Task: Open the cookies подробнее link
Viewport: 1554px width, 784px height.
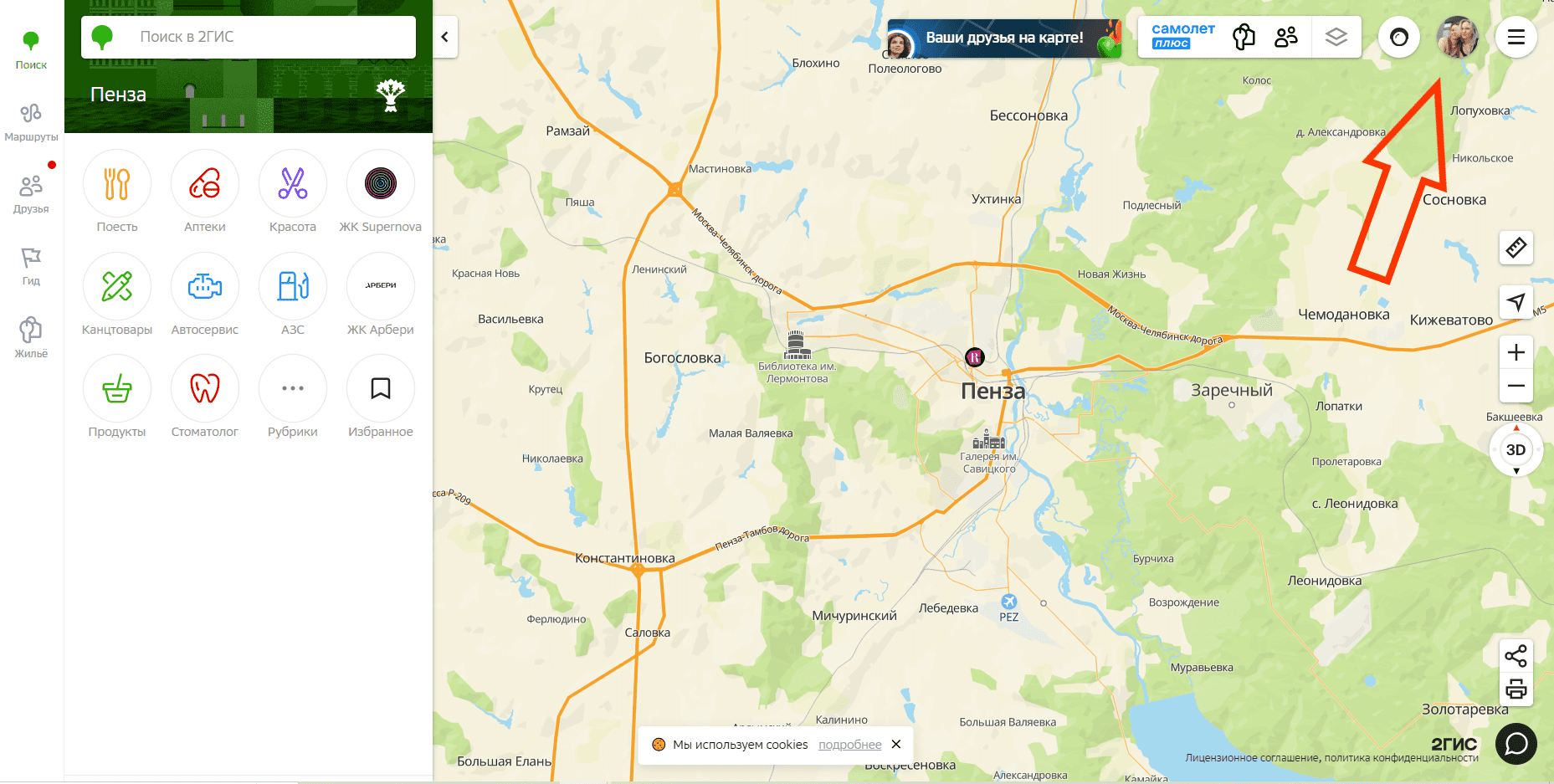Action: click(x=849, y=745)
